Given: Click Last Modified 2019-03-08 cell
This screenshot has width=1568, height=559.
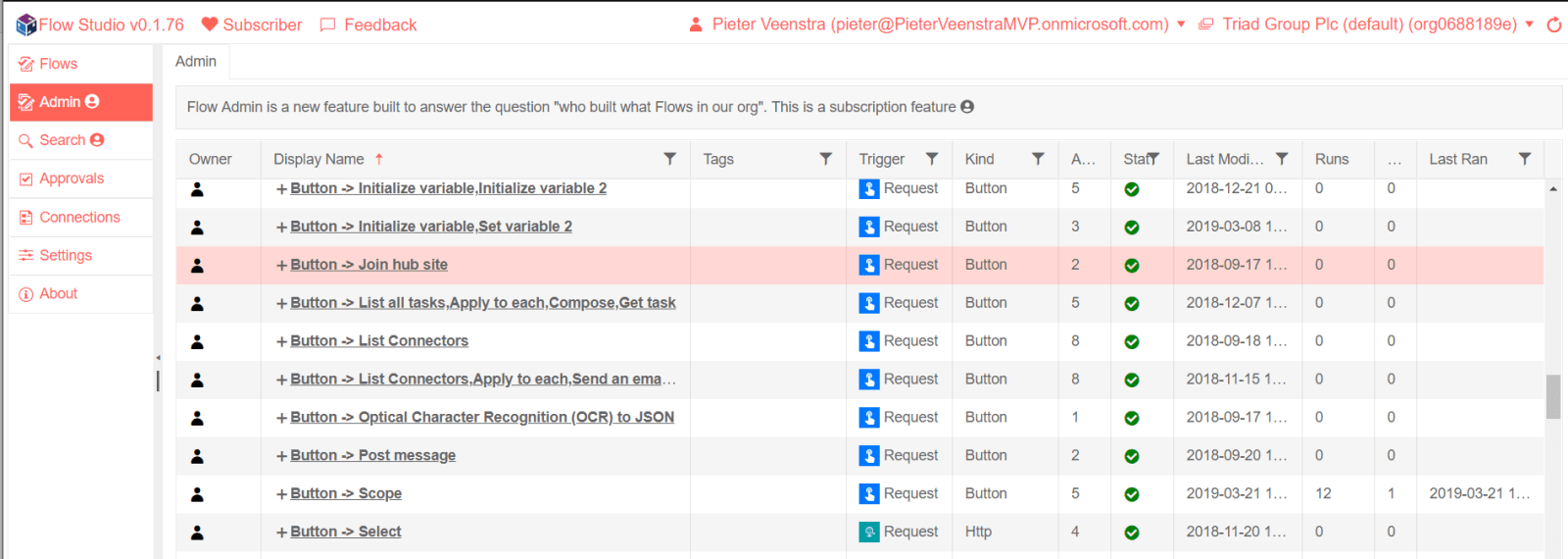Looking at the screenshot, I should [x=1237, y=227].
